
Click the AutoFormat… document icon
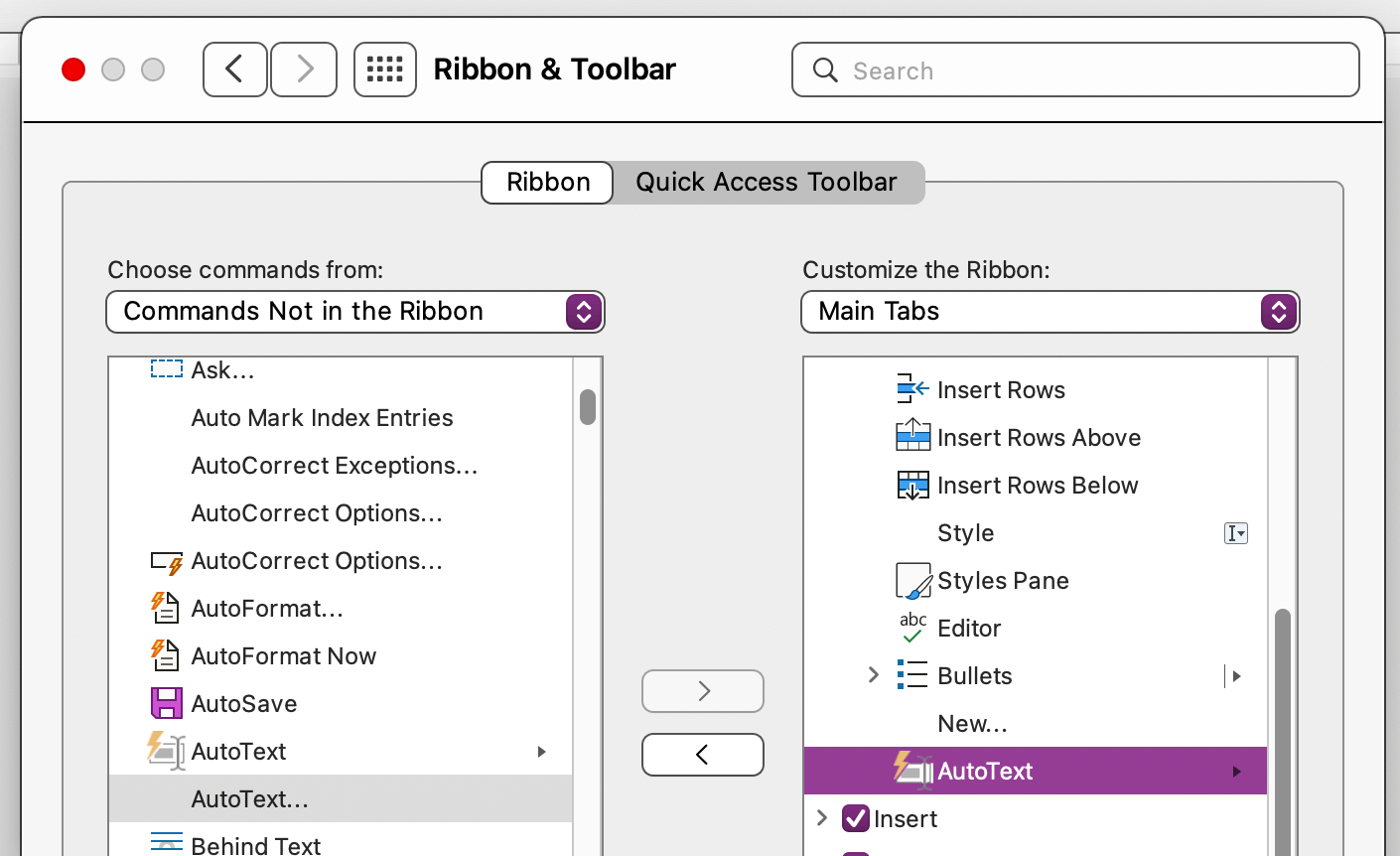coord(165,608)
